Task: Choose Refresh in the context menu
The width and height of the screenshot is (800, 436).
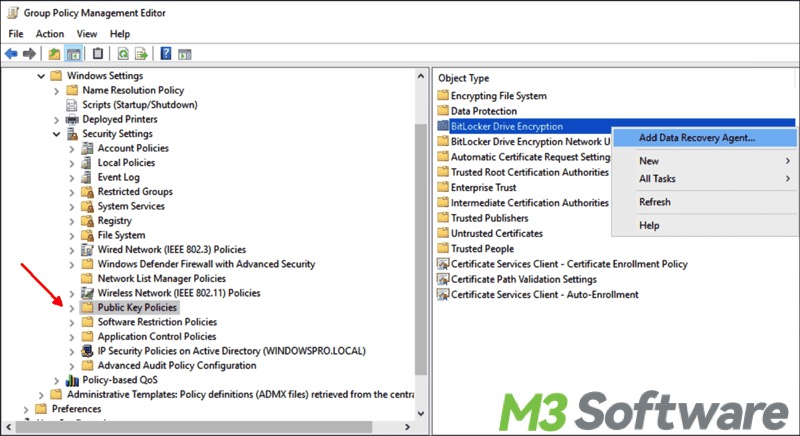Action: point(705,202)
